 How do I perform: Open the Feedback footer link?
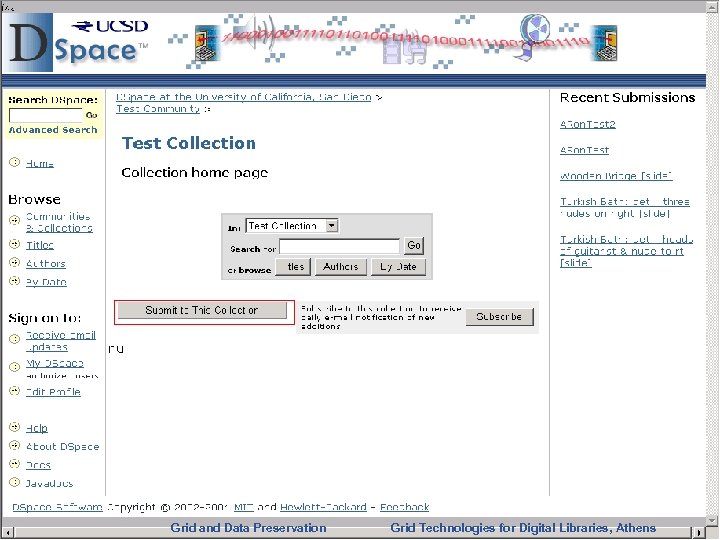404,507
